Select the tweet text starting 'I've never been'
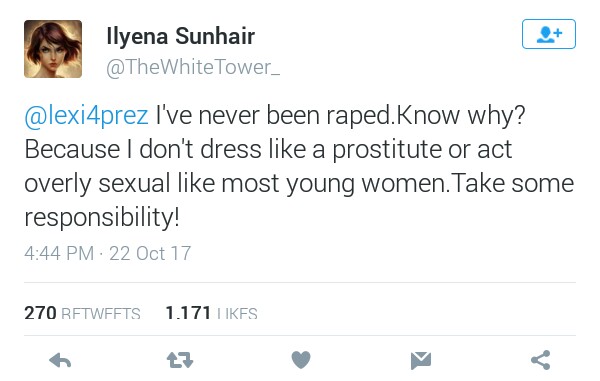This screenshot has width=600, height=381. tap(299, 166)
